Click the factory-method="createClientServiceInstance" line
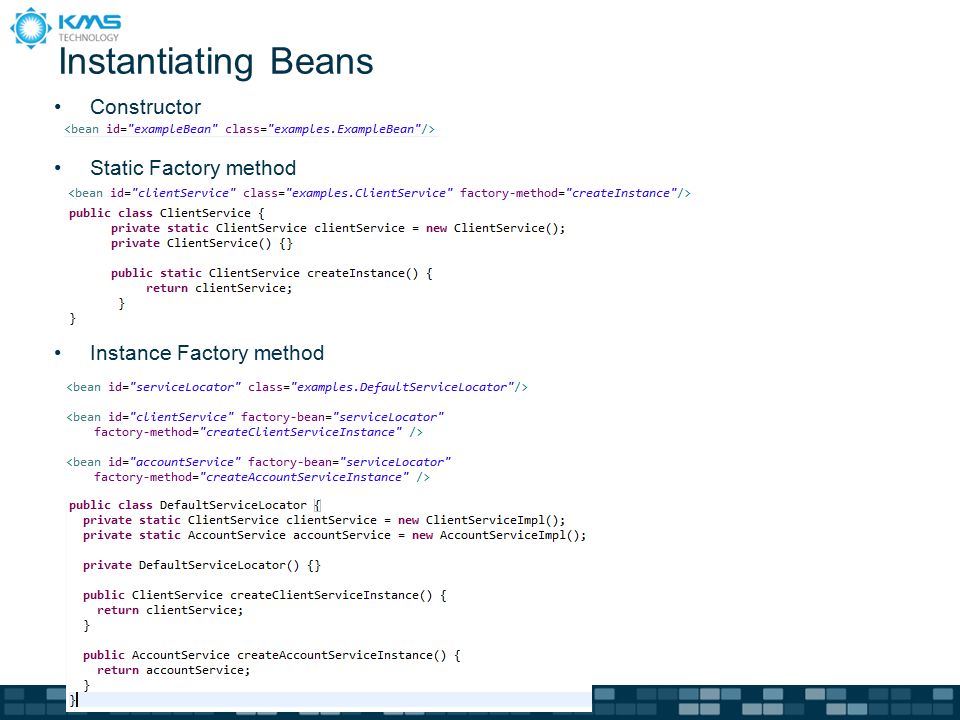This screenshot has height=720, width=960. coord(258,432)
